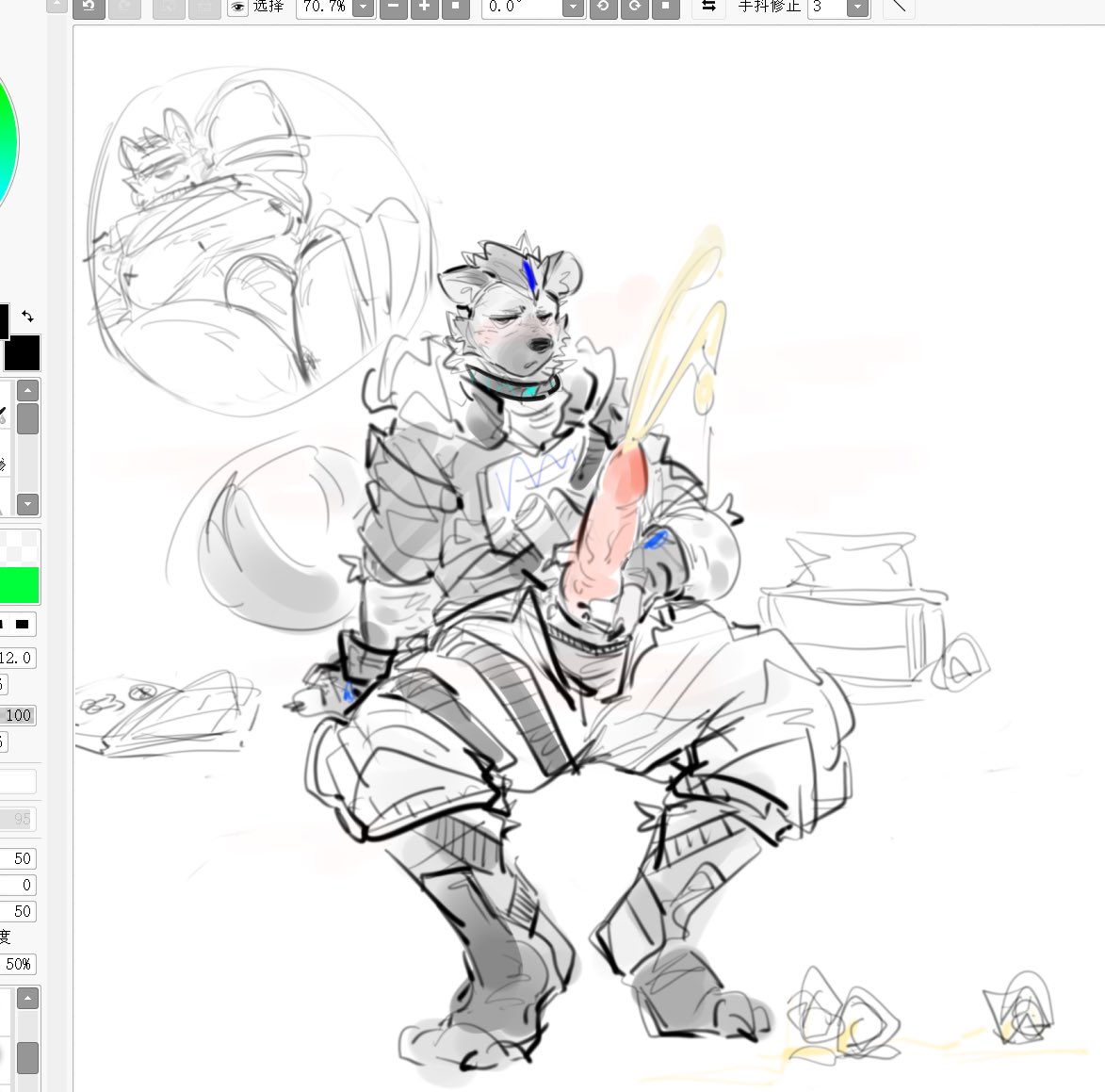Toggle straight line drawing mode
The image size is (1105, 1092).
(900, 7)
